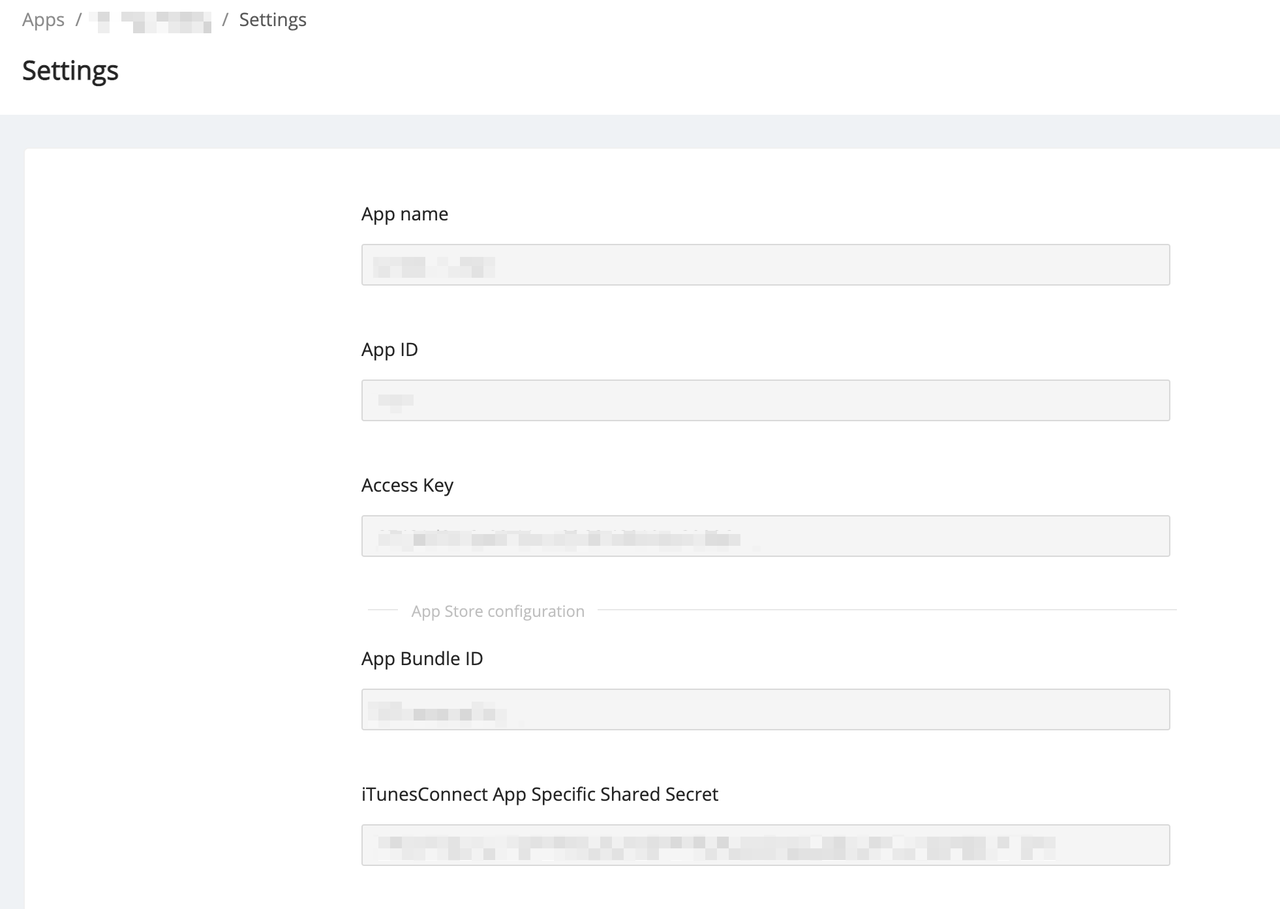
Task: Click the App Store configuration section title
Action: (x=497, y=611)
